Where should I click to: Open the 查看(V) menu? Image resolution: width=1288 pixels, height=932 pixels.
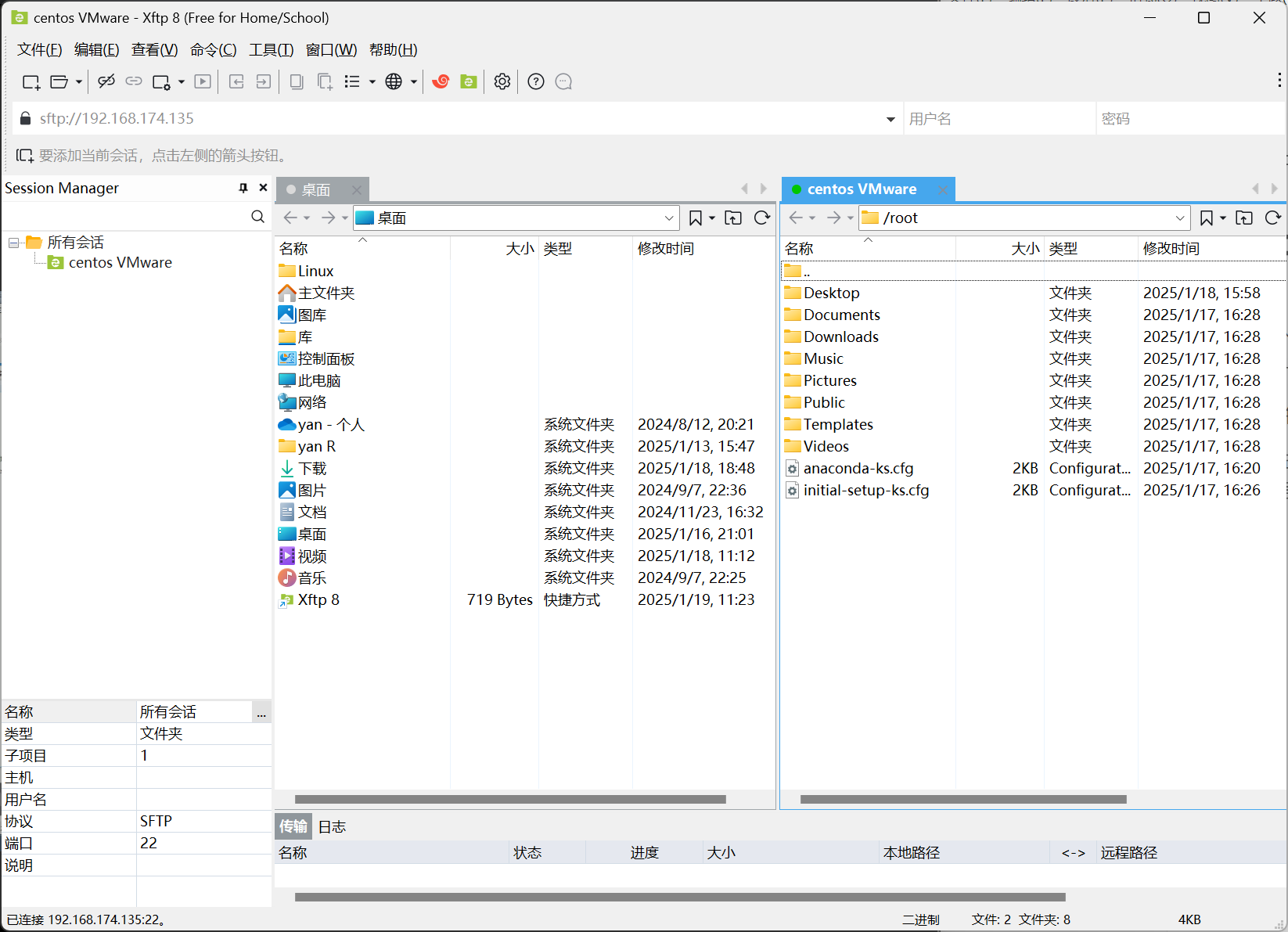(155, 50)
